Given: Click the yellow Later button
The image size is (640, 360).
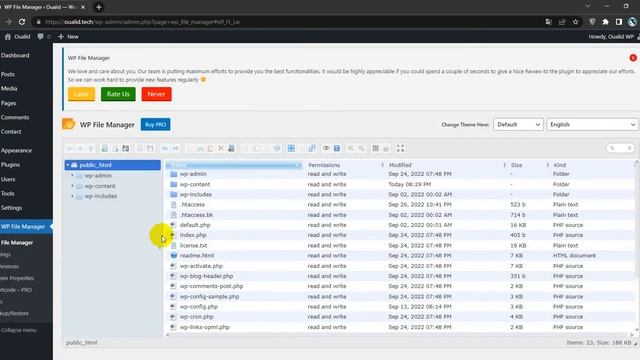Looking at the screenshot, I should click(x=81, y=94).
